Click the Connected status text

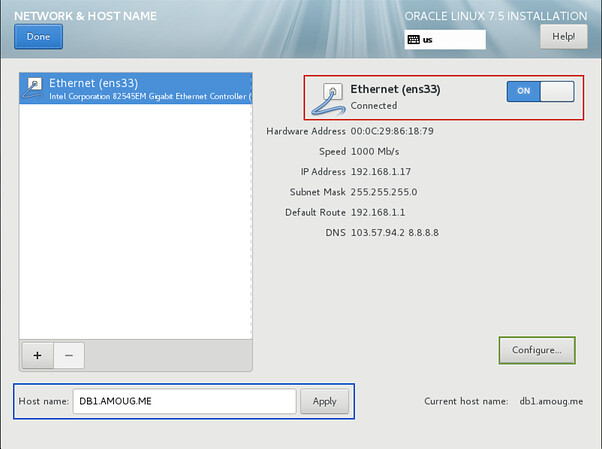[x=374, y=106]
